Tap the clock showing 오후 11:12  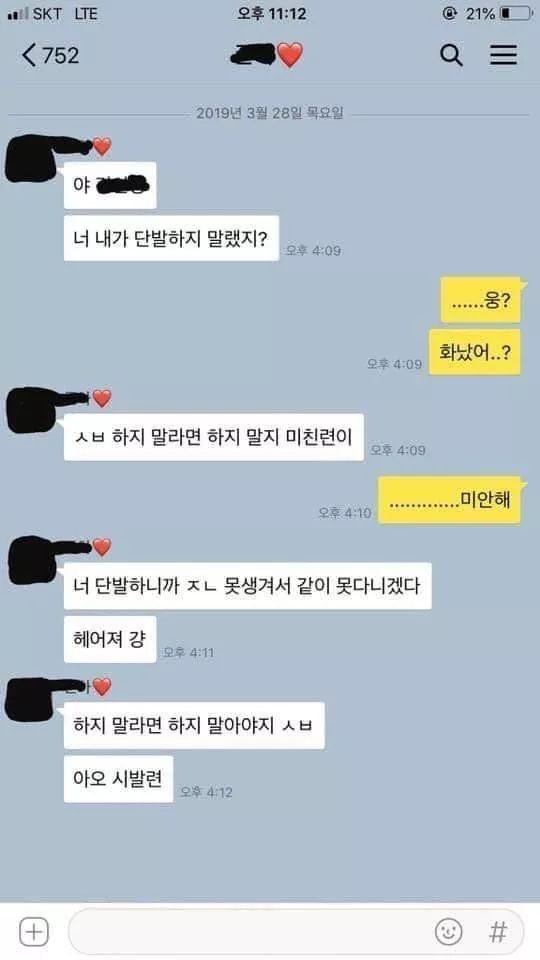271,13
